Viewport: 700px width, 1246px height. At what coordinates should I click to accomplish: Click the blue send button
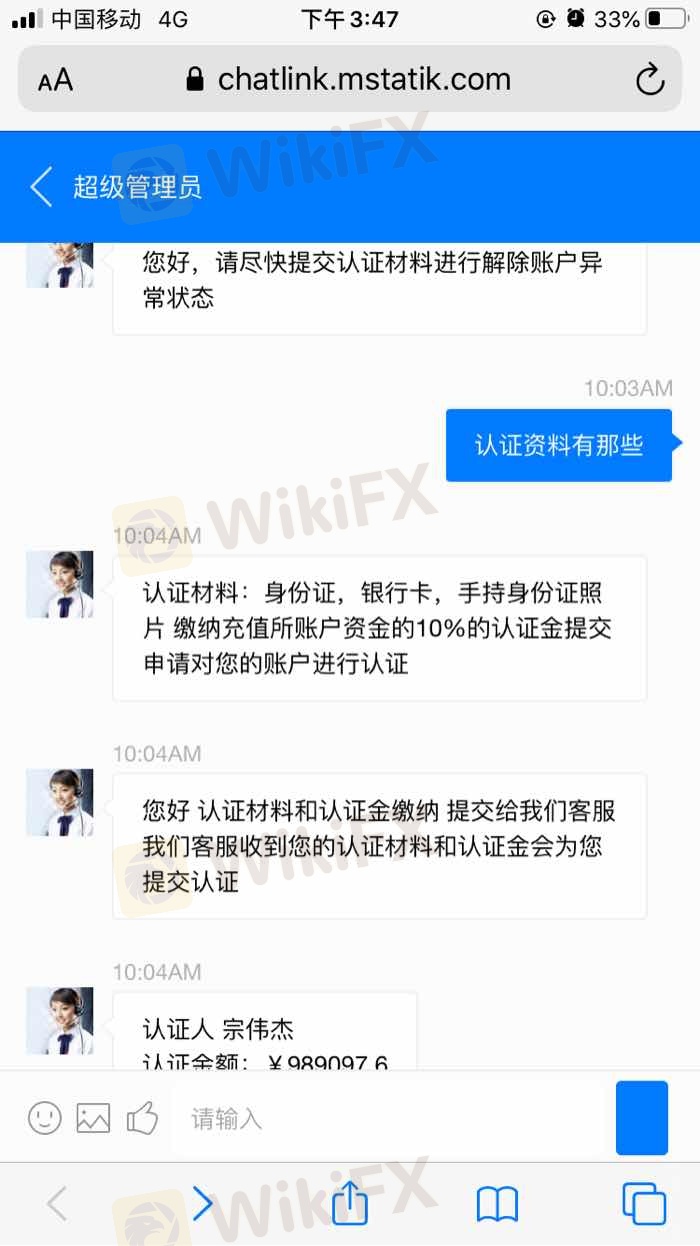point(642,1118)
